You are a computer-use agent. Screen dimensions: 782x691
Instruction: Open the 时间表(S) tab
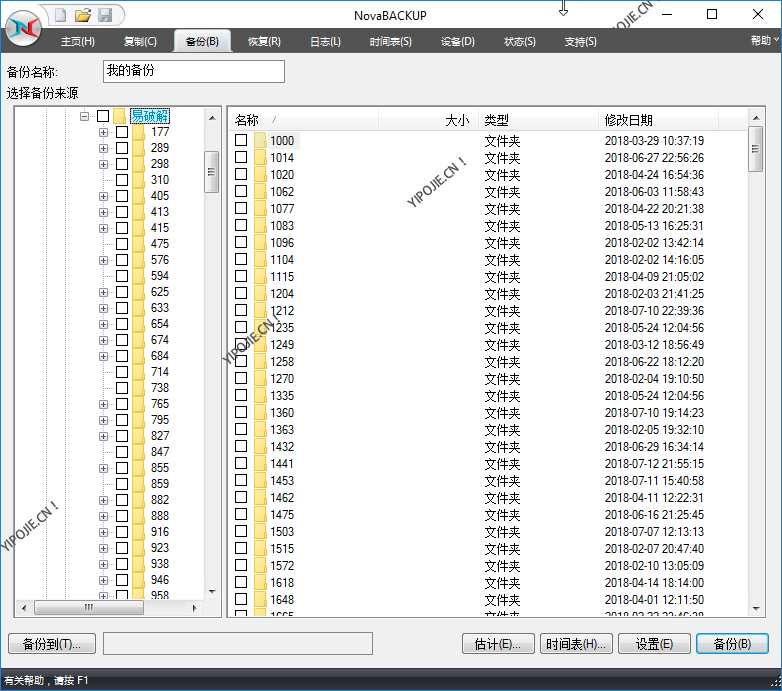point(390,41)
